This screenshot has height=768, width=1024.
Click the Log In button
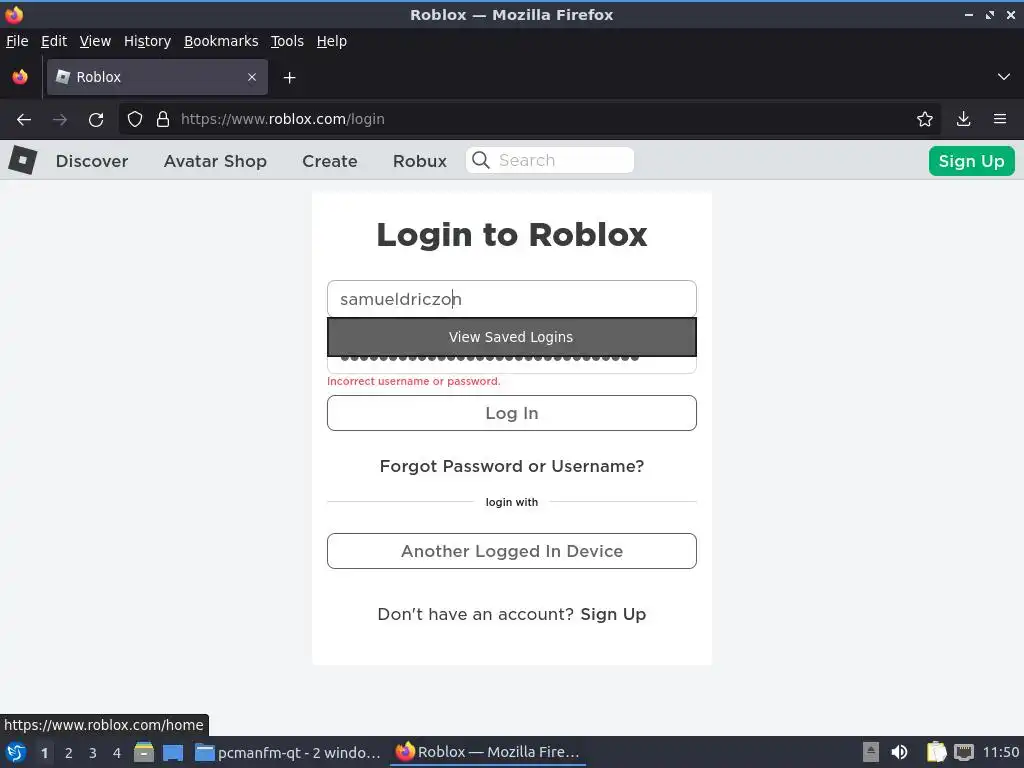(x=512, y=413)
